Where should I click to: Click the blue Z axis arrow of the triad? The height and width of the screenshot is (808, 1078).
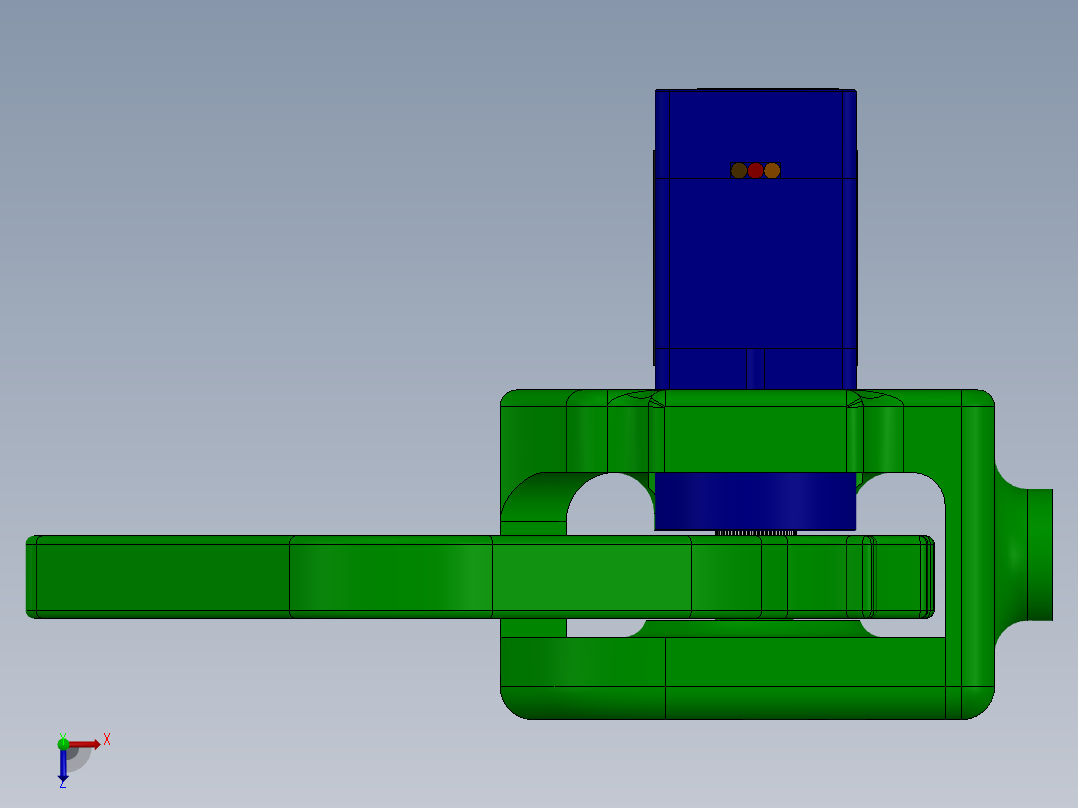63,765
